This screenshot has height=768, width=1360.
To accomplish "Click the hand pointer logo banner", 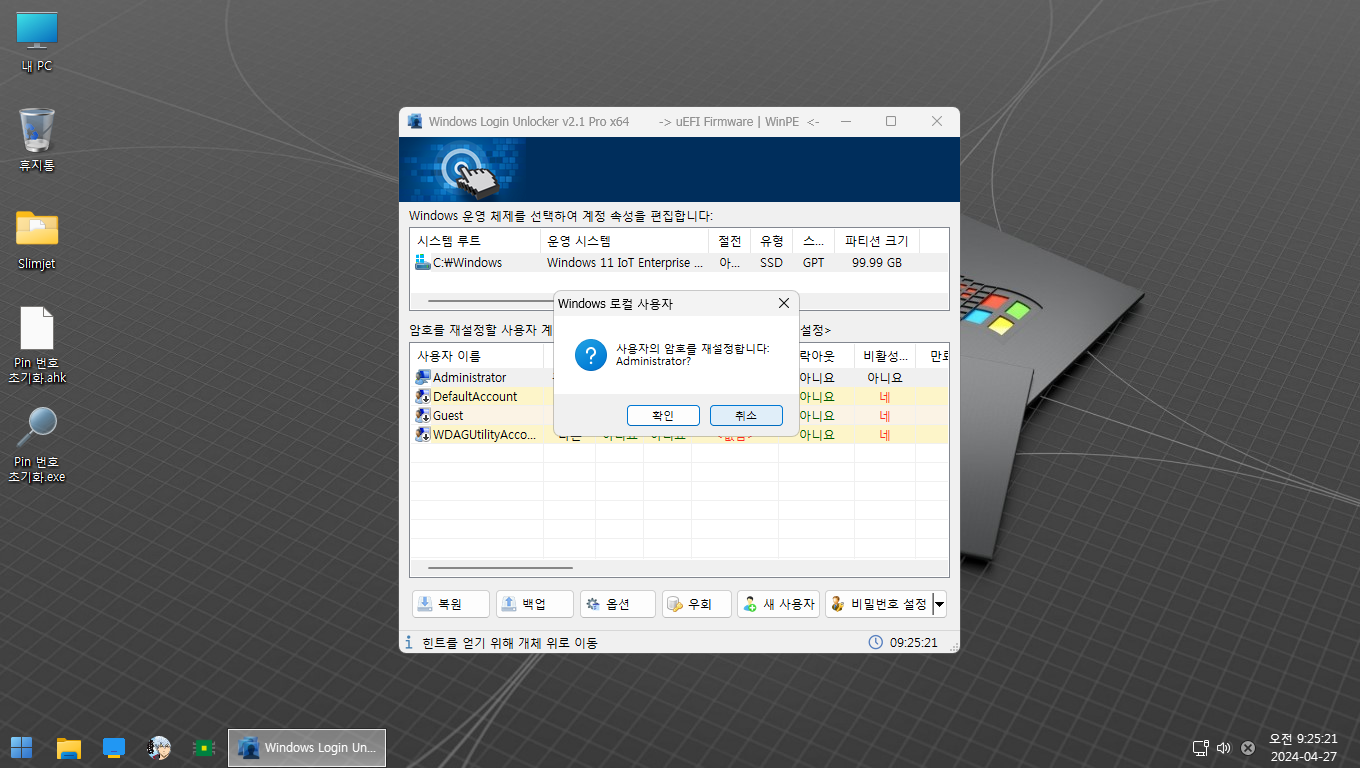I will [468, 170].
